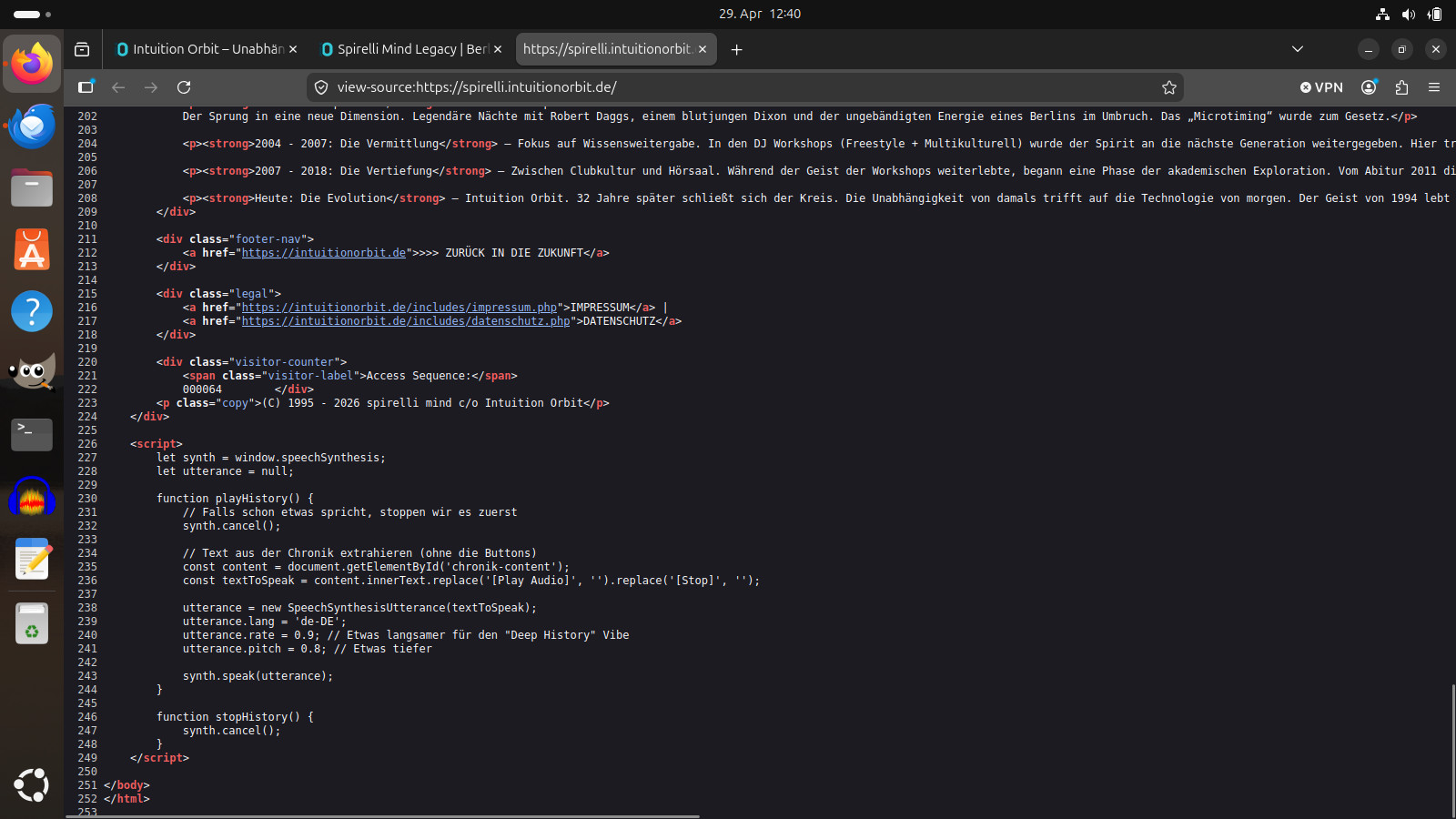Show applications via Ubuntu logo
Image resolution: width=1456 pixels, height=819 pixels.
click(32, 784)
